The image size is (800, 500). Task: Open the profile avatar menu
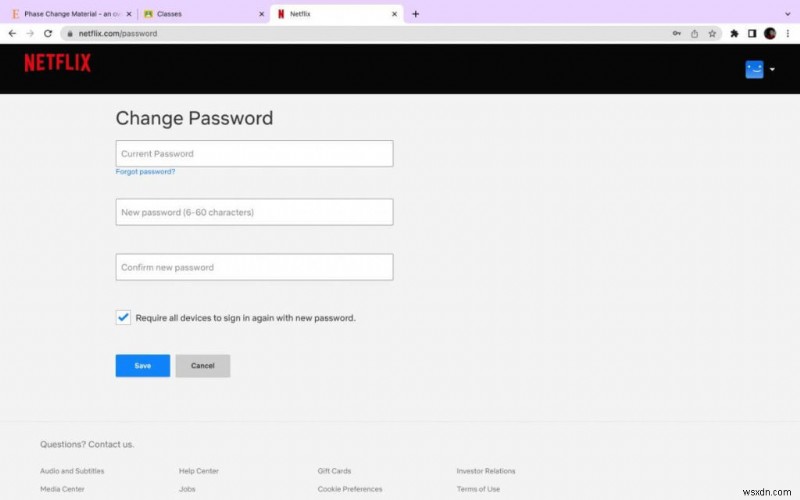[754, 69]
